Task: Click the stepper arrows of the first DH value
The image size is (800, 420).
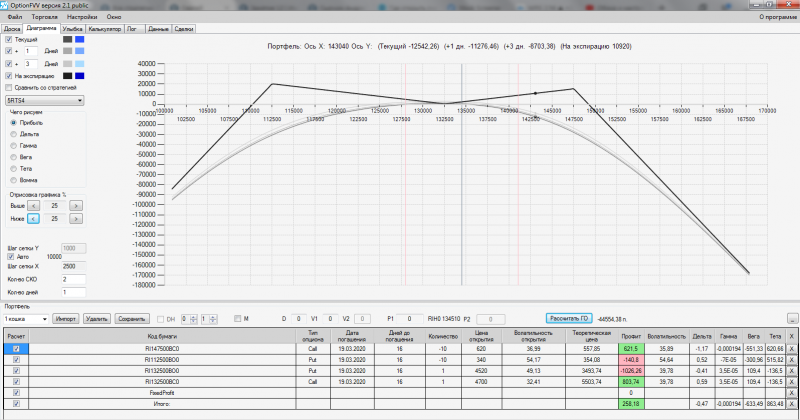Action: [193, 319]
